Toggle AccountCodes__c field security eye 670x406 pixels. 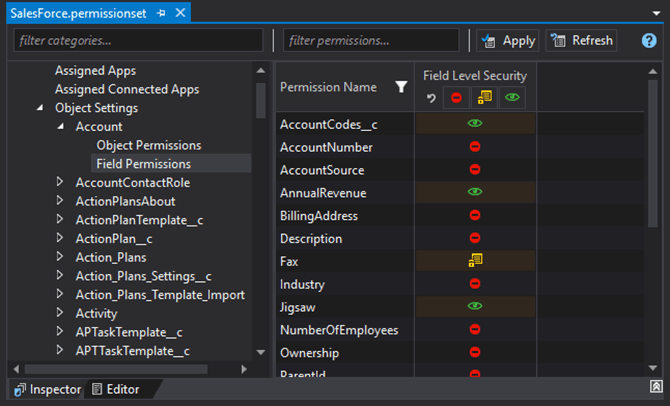(x=475, y=124)
